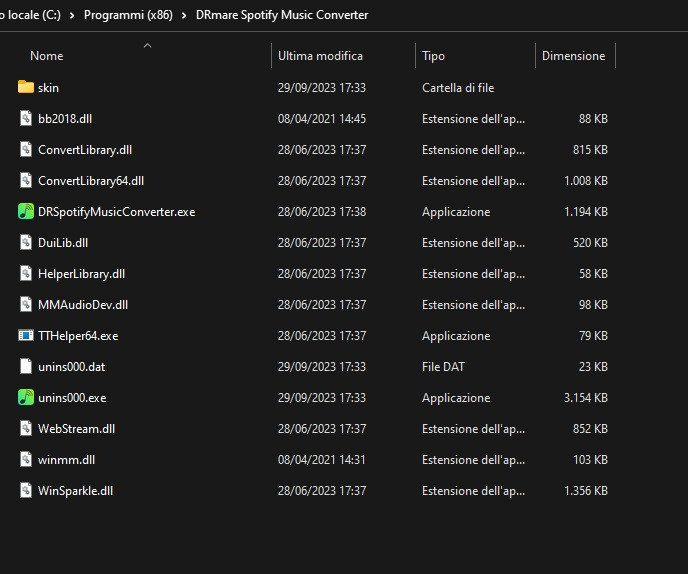The image size is (688, 574).
Task: Click the 79 KB size value
Action: 593,336
